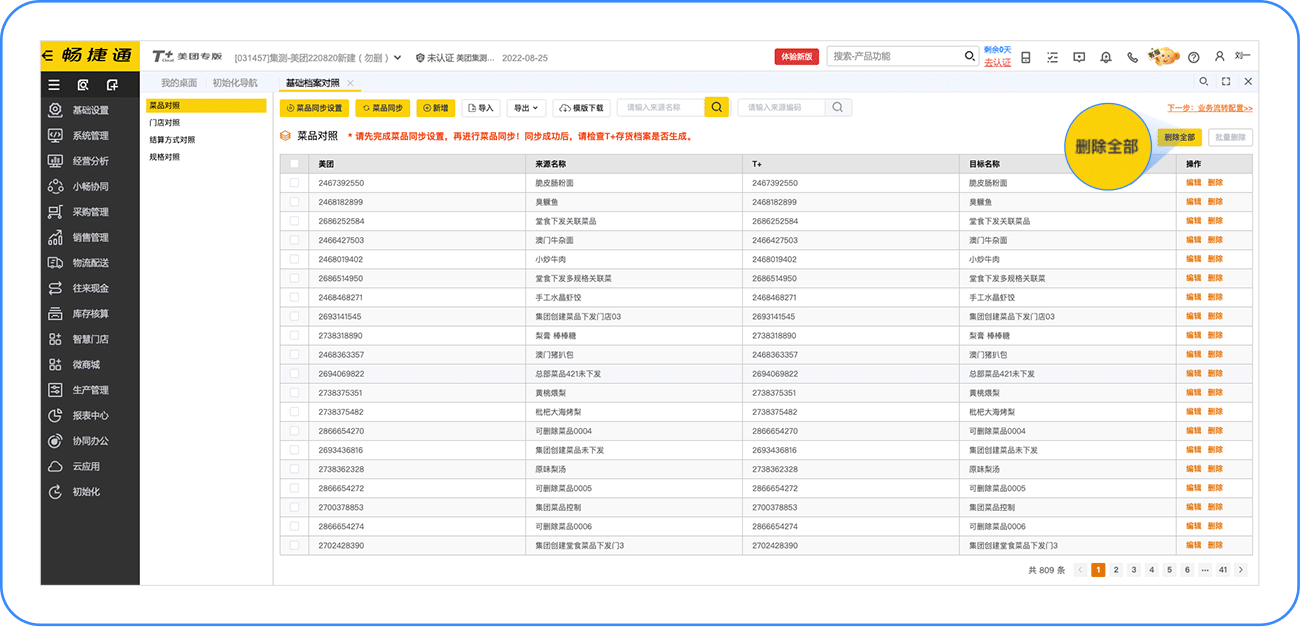Open 库存核算 in the sidebar

tap(90, 314)
